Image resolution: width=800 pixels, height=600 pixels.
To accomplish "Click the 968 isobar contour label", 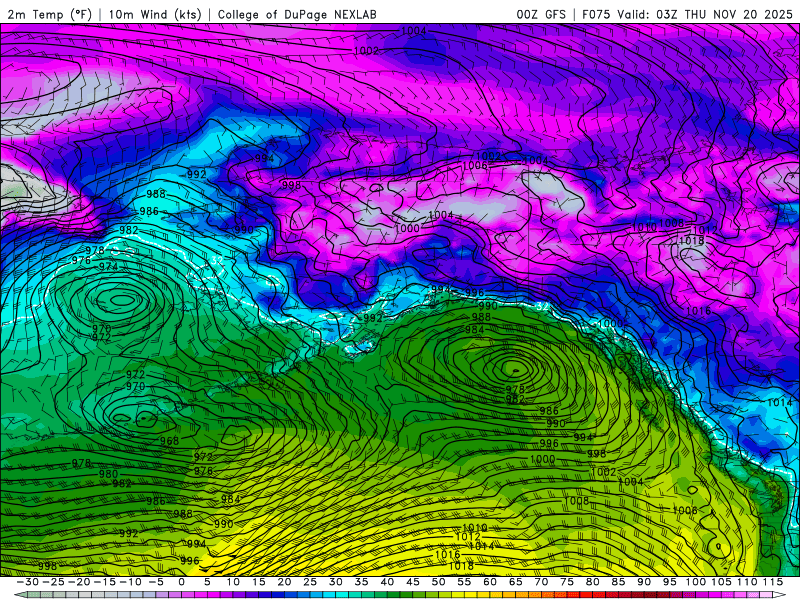I will [169, 441].
